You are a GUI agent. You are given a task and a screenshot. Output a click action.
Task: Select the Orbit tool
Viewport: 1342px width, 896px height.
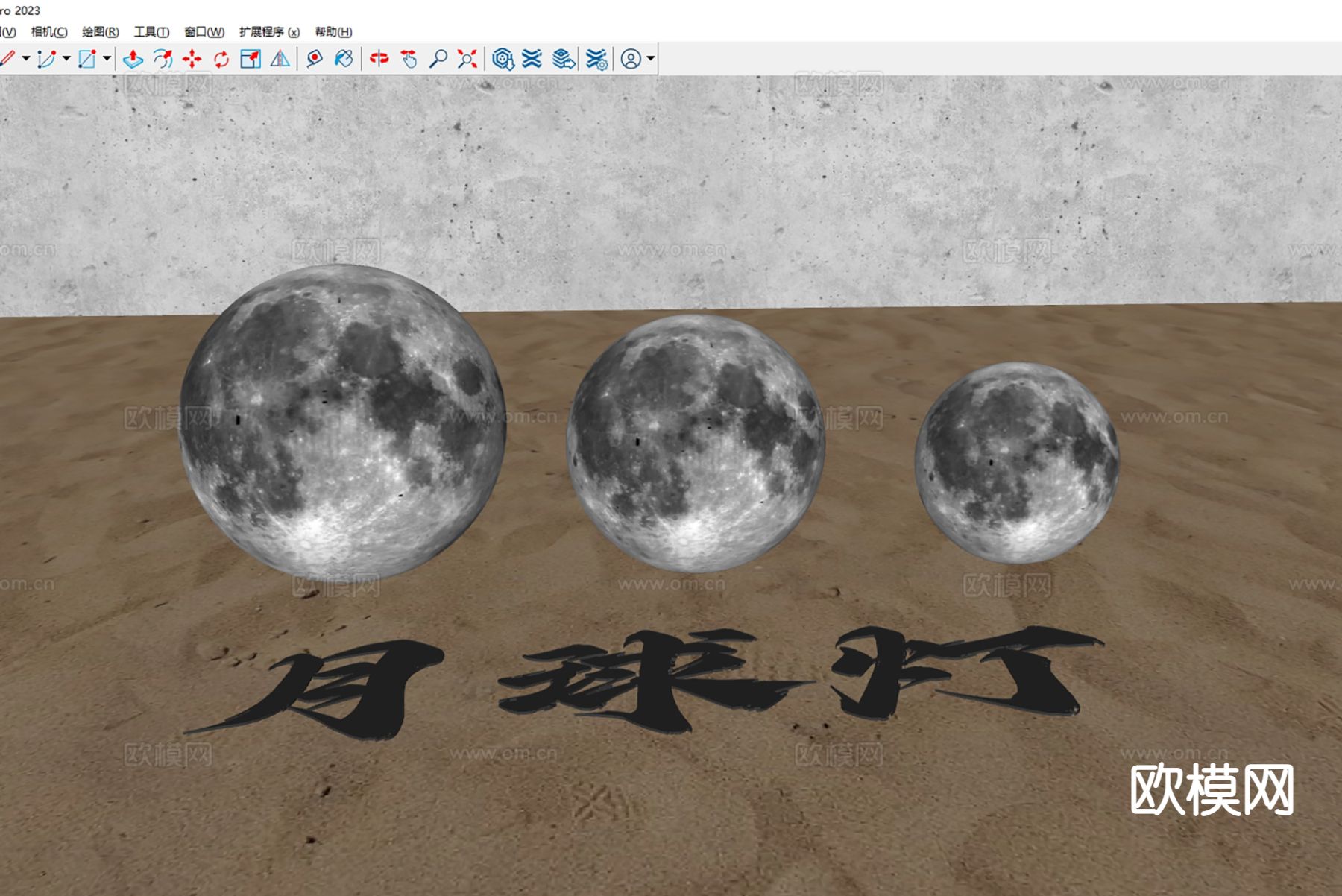click(380, 57)
